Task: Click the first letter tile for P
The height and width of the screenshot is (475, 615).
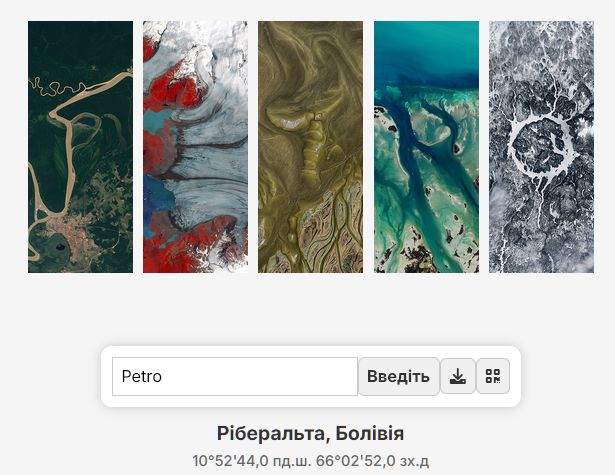Action: (x=80, y=147)
